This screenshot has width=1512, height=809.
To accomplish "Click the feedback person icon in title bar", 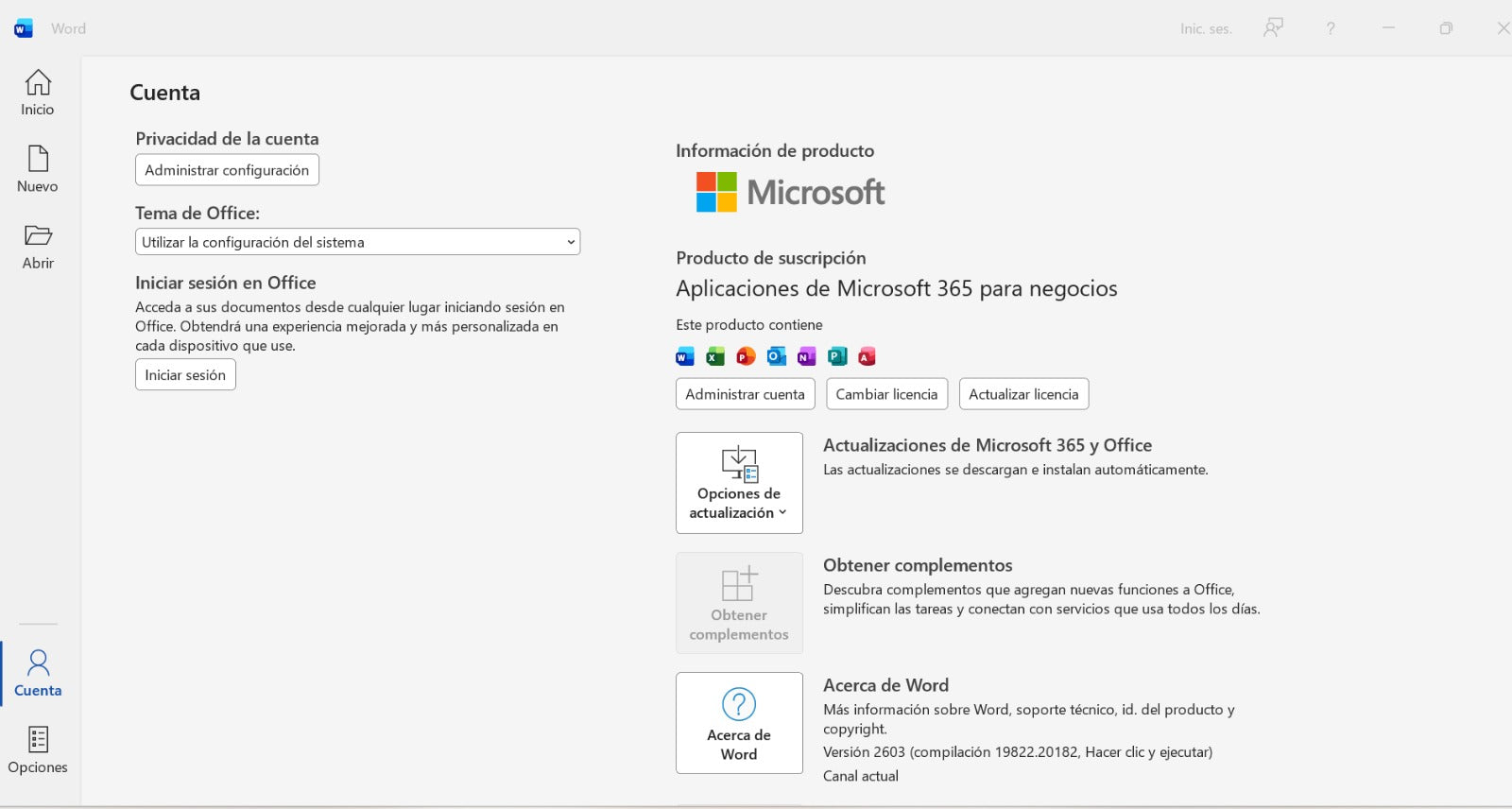I will [1273, 28].
